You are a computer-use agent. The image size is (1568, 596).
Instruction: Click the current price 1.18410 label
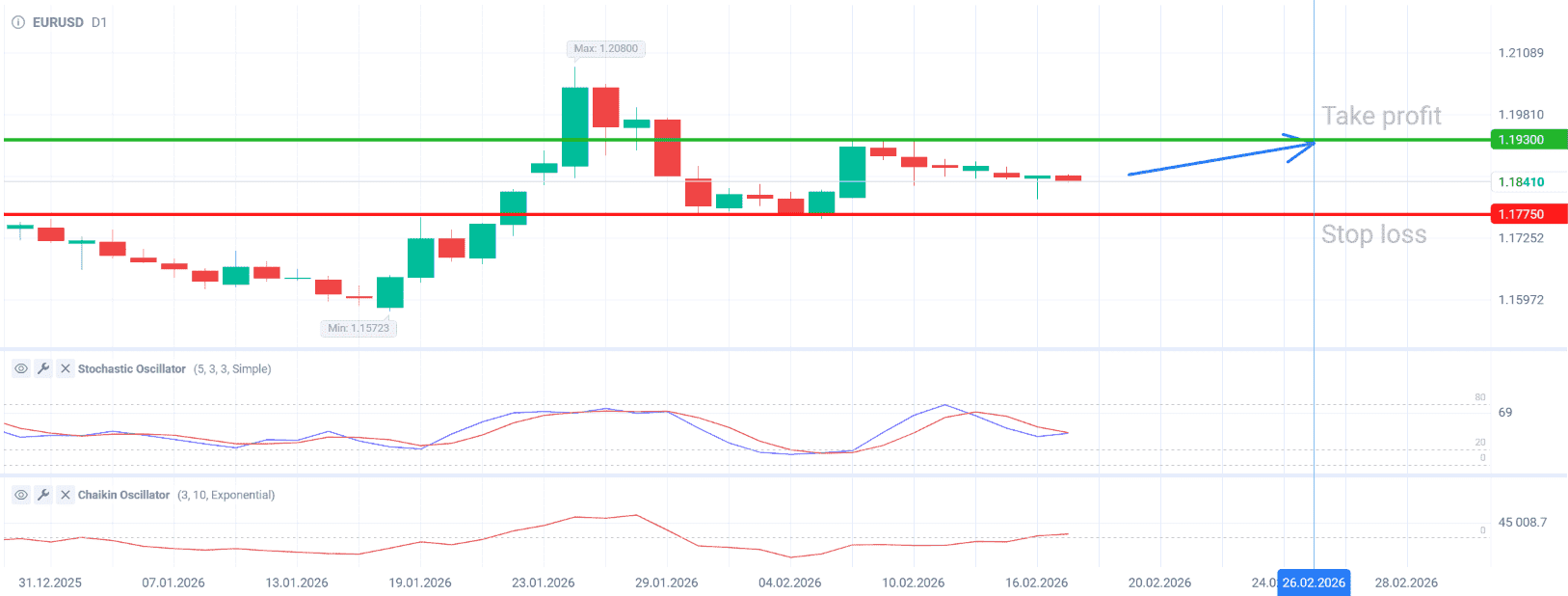1528,181
